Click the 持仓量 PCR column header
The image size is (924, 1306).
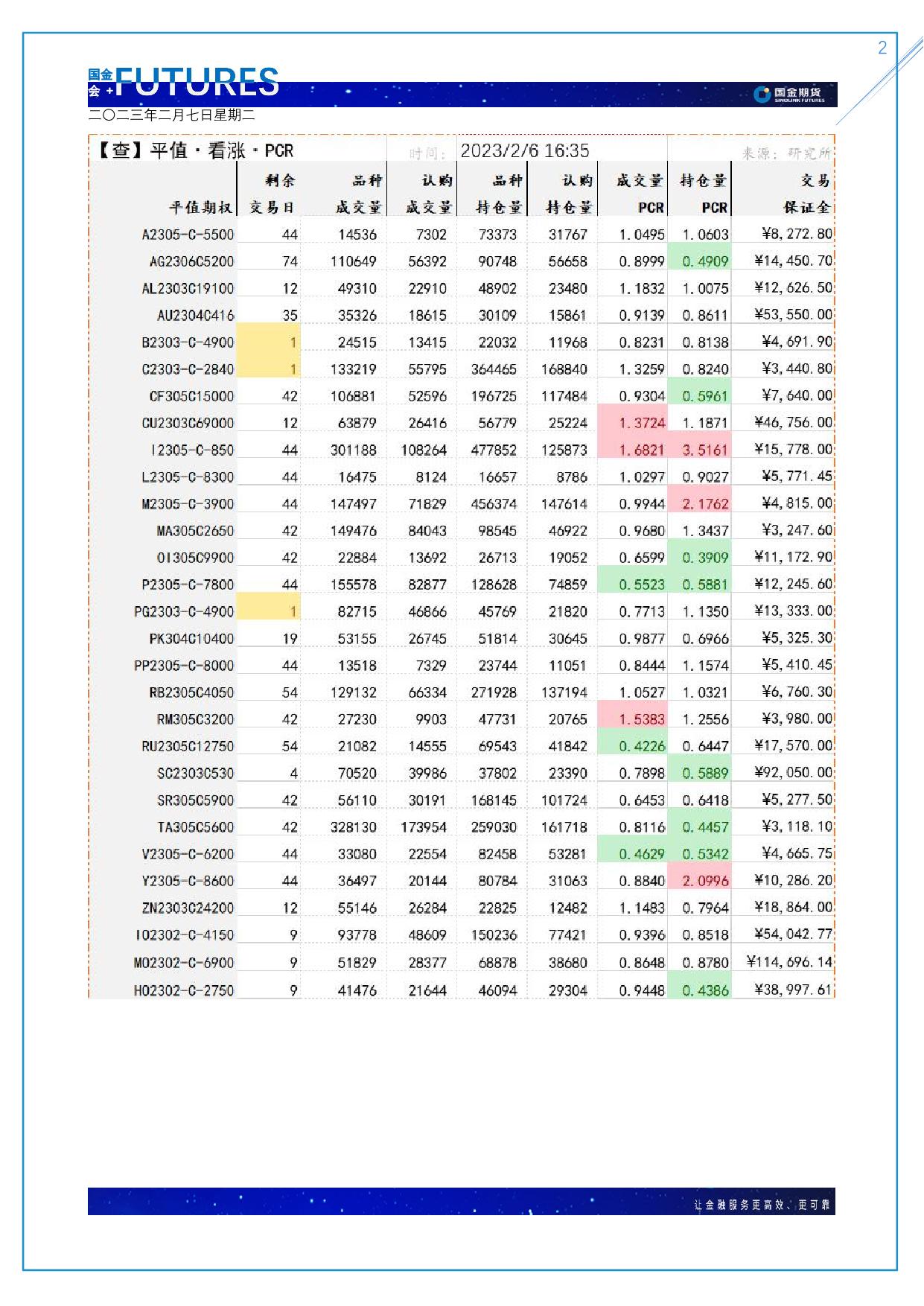704,194
